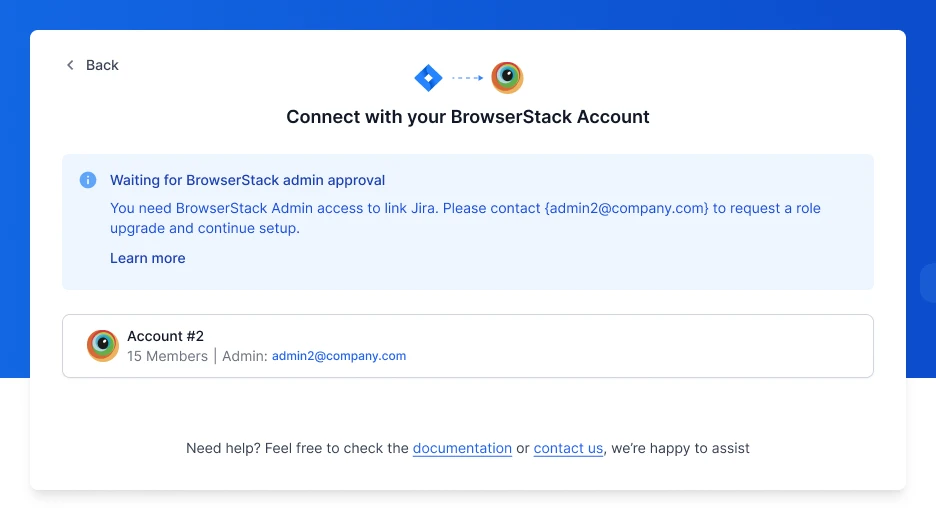Click the Waiting for BrowserStack admin approval heading
The width and height of the screenshot is (936, 520).
click(x=247, y=180)
